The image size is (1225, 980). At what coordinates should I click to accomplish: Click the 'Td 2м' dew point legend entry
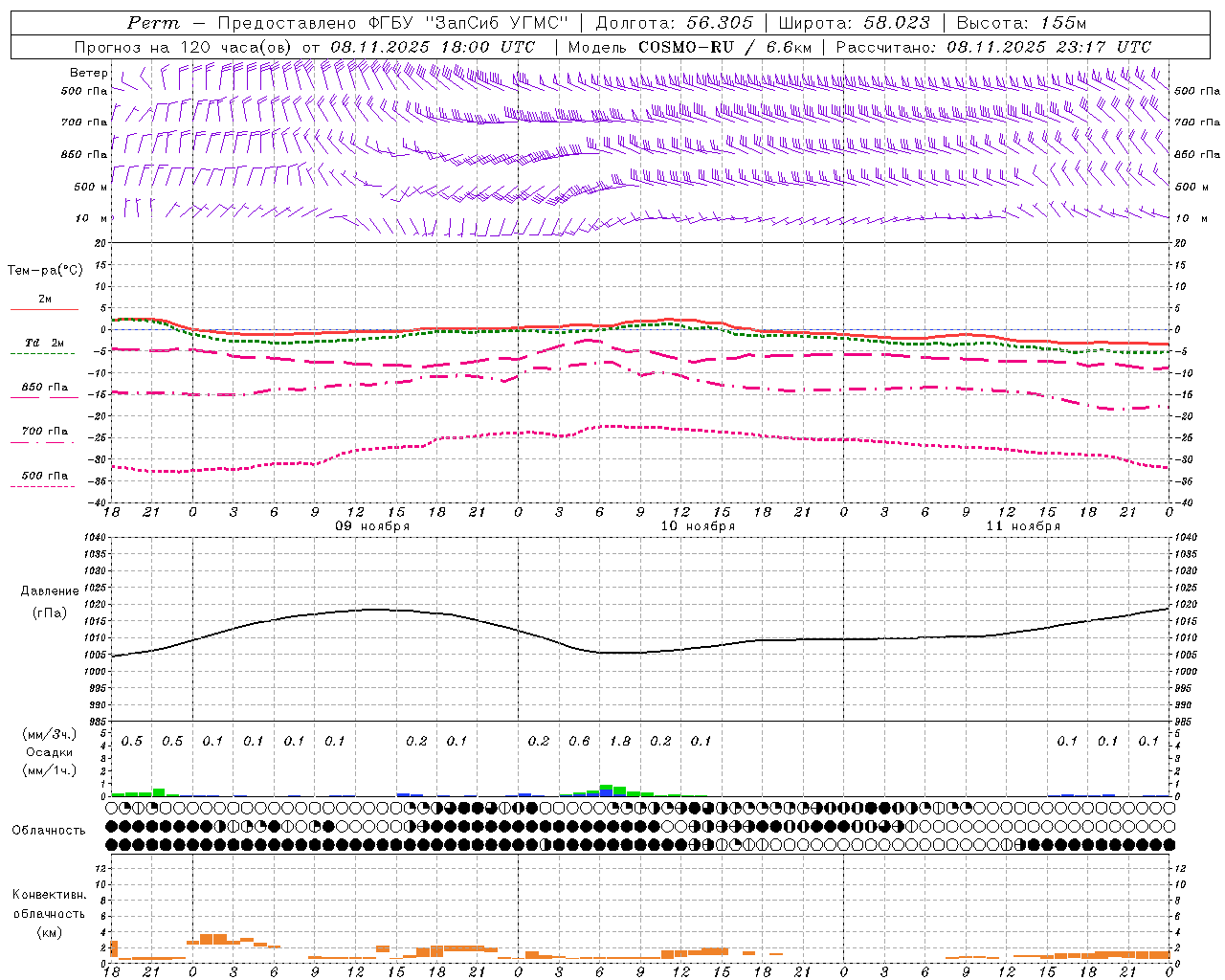45,343
